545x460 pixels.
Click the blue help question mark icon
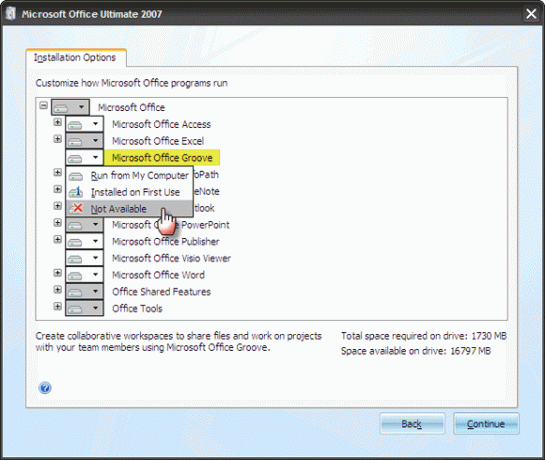click(x=45, y=388)
